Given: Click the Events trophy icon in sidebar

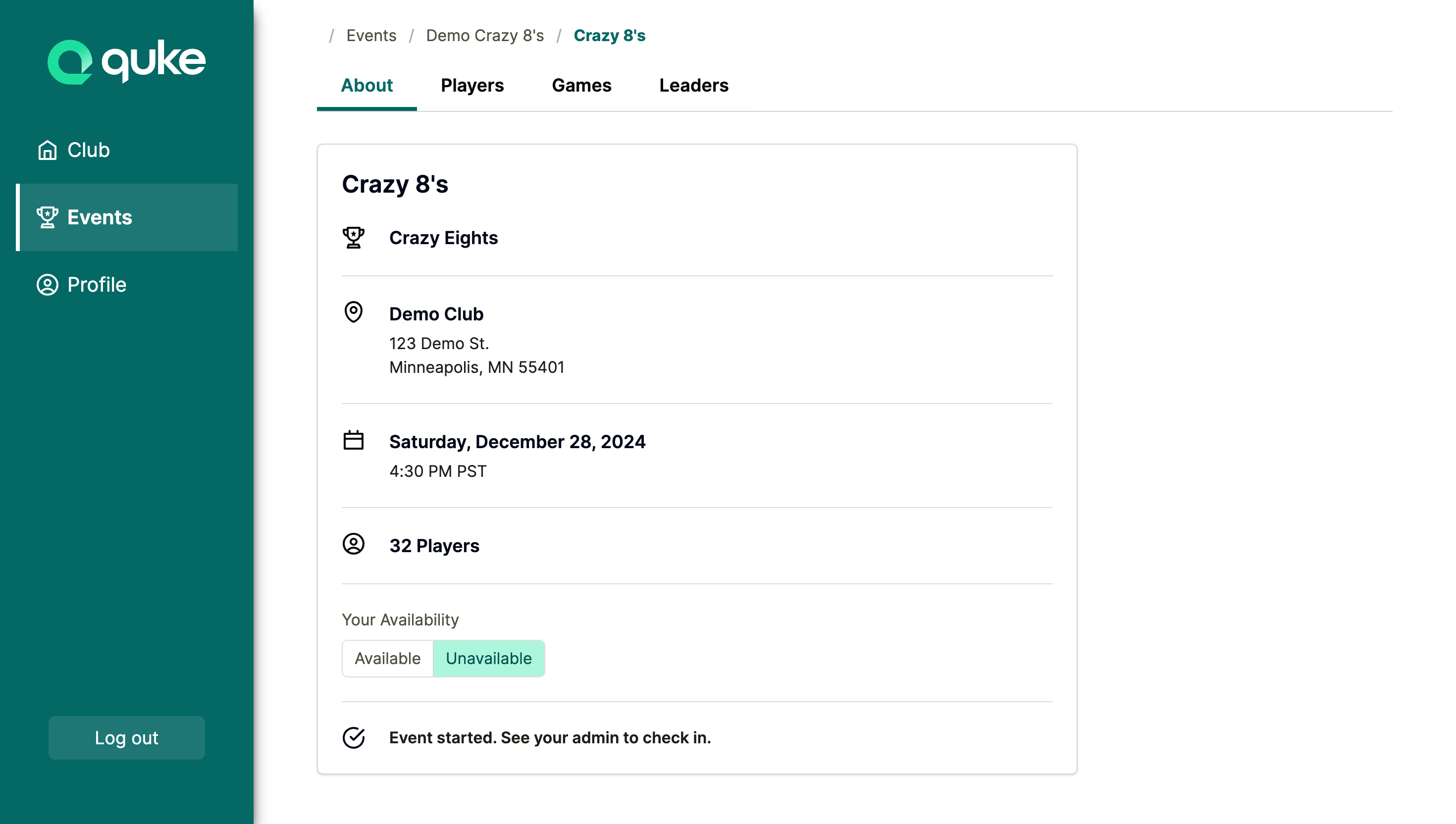Looking at the screenshot, I should pos(48,217).
